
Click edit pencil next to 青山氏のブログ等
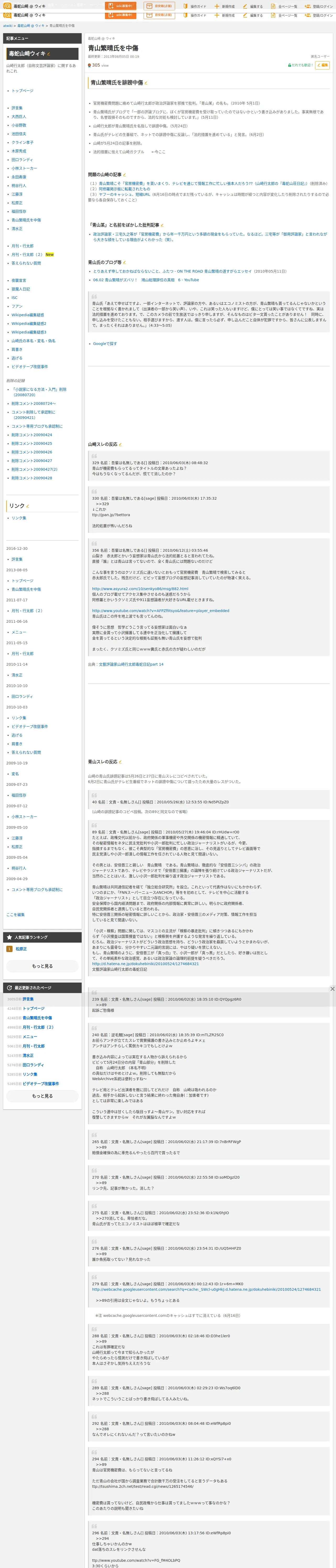(124, 262)
